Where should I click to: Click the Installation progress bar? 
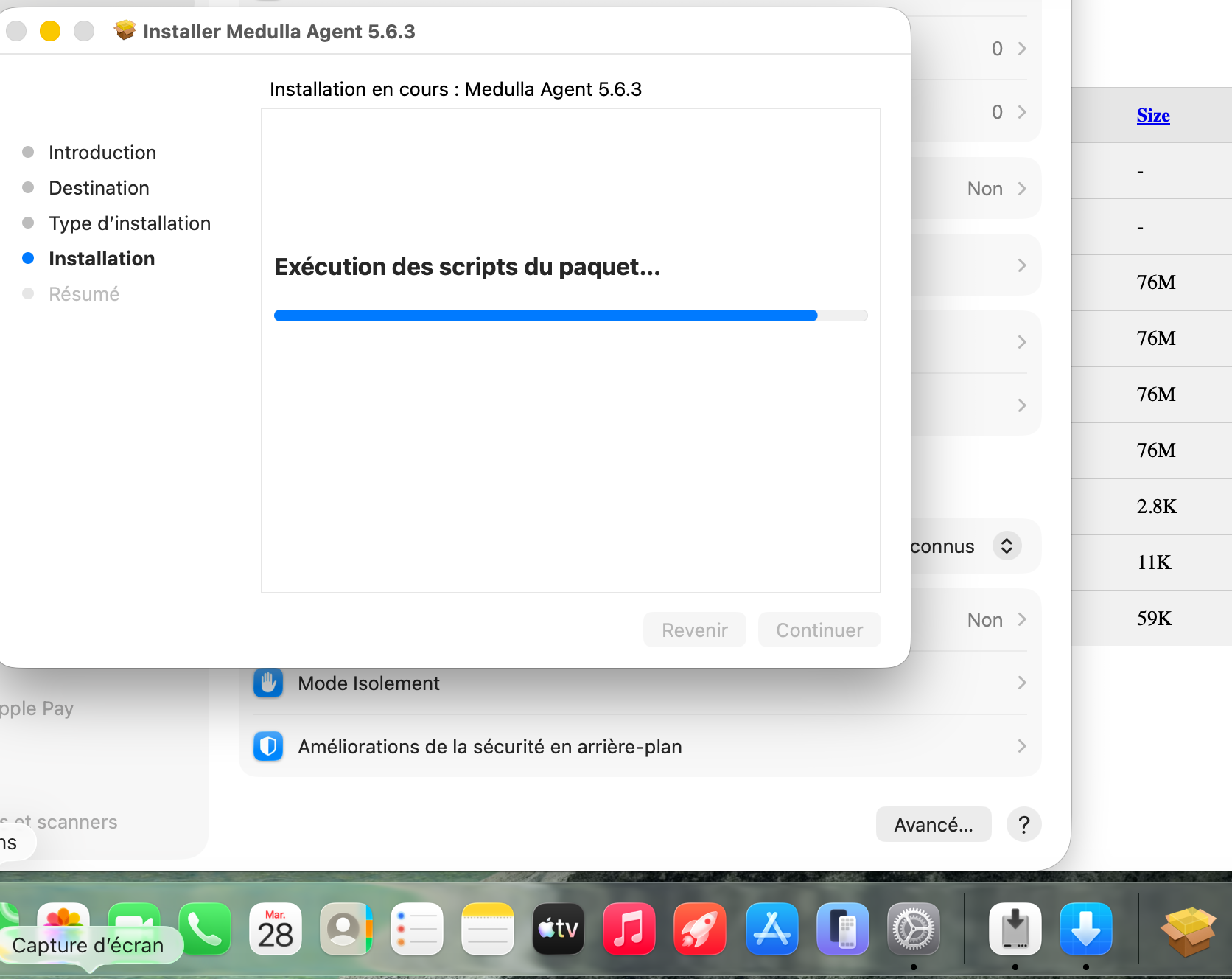[x=571, y=316]
